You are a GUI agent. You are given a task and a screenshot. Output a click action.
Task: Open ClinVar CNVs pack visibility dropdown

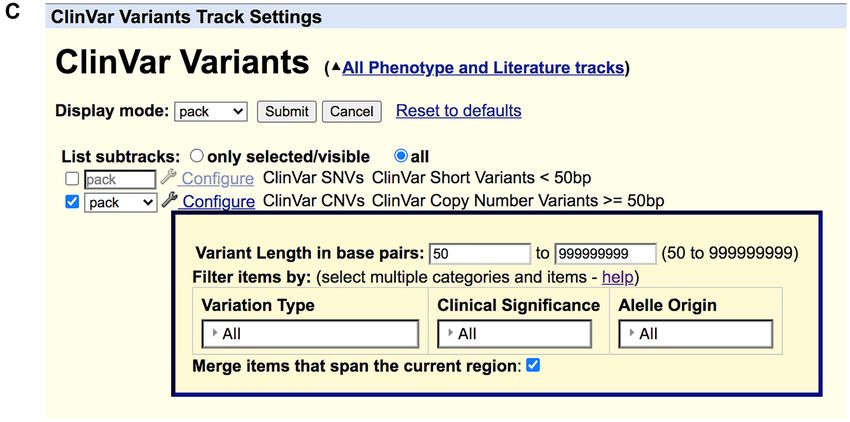pyautogui.click(x=120, y=203)
